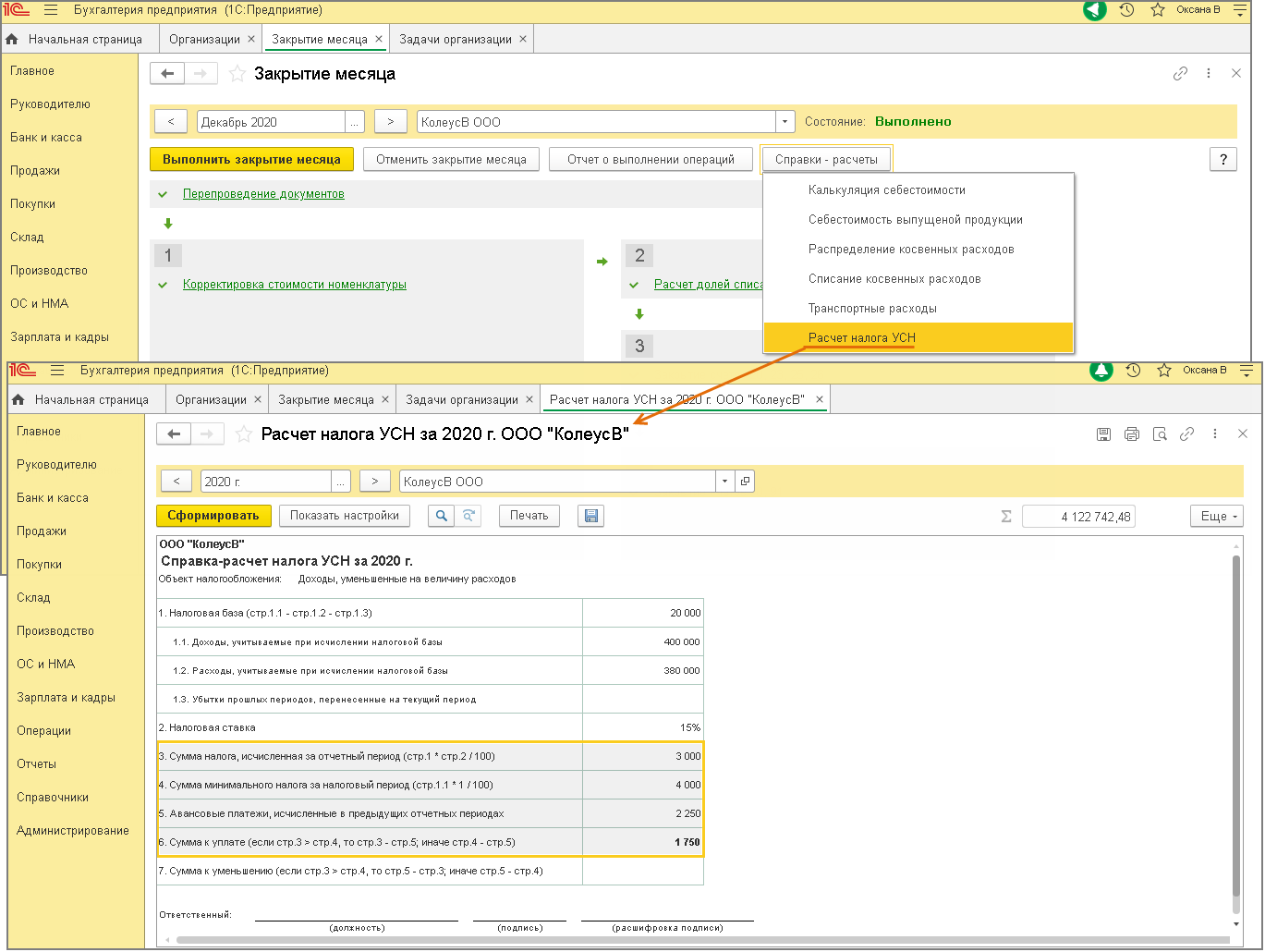Open Администрирование section in the bottom window sidebar
This screenshot has width=1265, height=952.
73,831
